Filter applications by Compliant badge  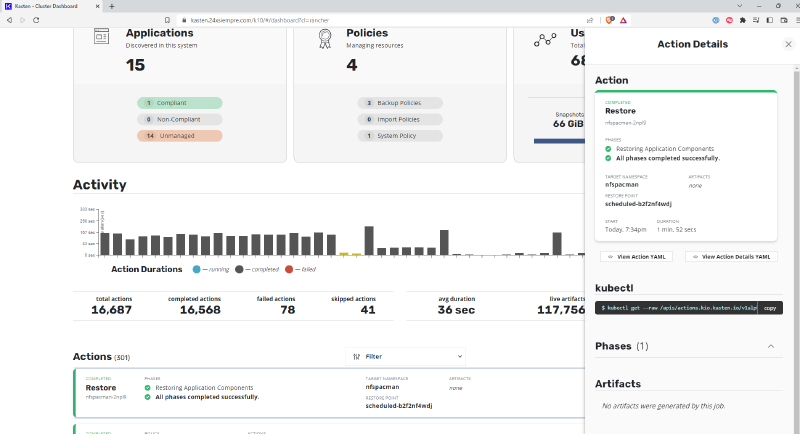coord(180,103)
